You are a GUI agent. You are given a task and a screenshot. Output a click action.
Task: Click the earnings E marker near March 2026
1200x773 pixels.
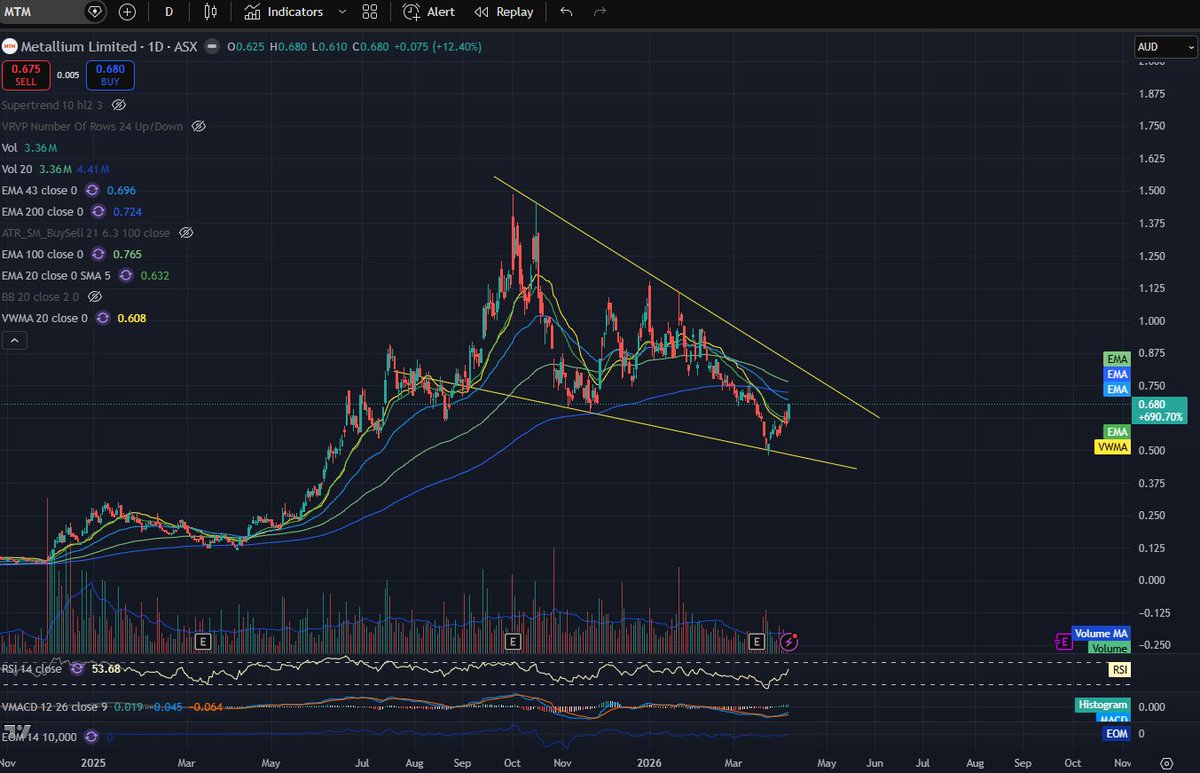(756, 640)
